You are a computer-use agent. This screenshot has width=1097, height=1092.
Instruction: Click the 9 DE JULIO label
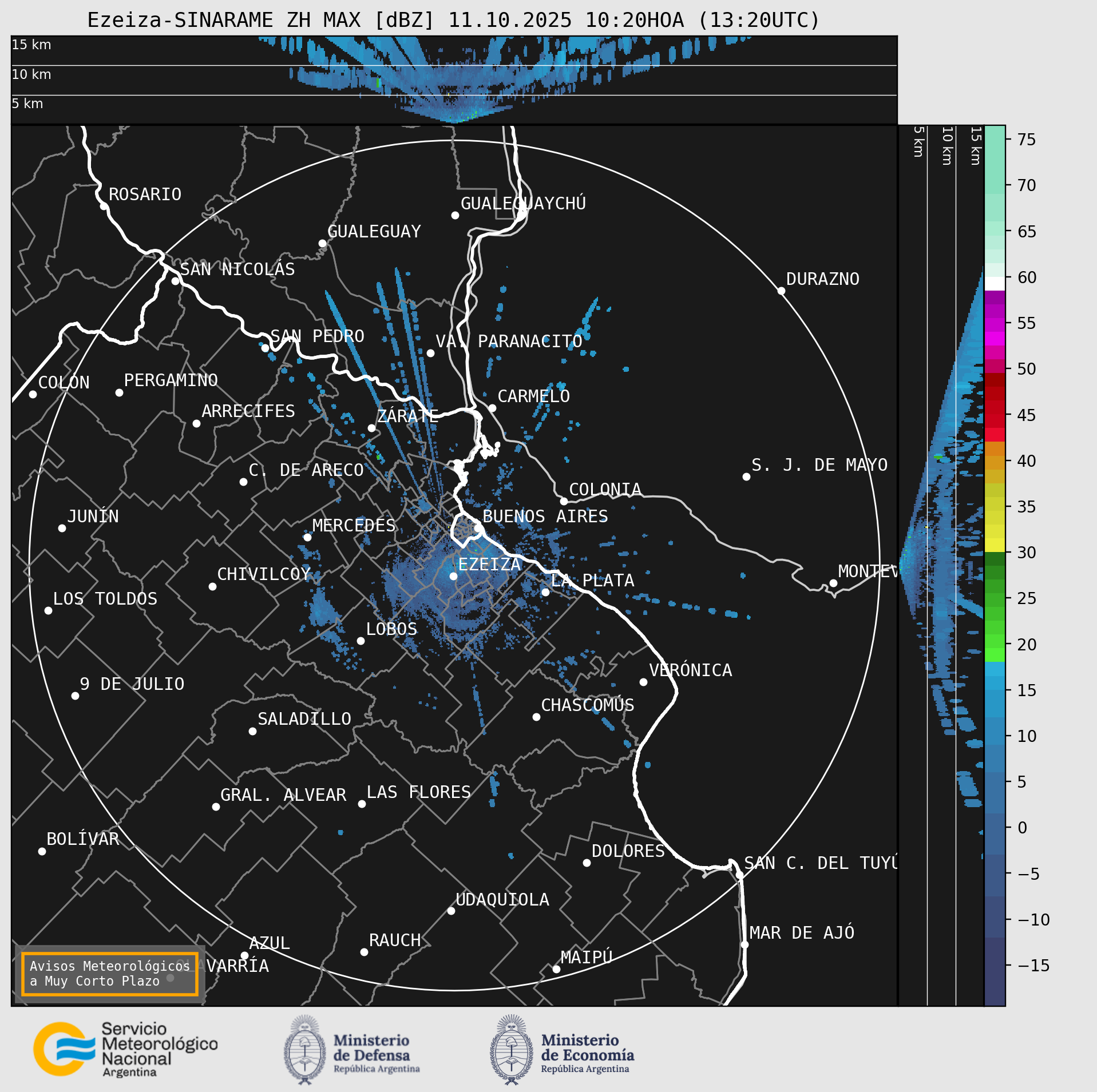coord(132,684)
